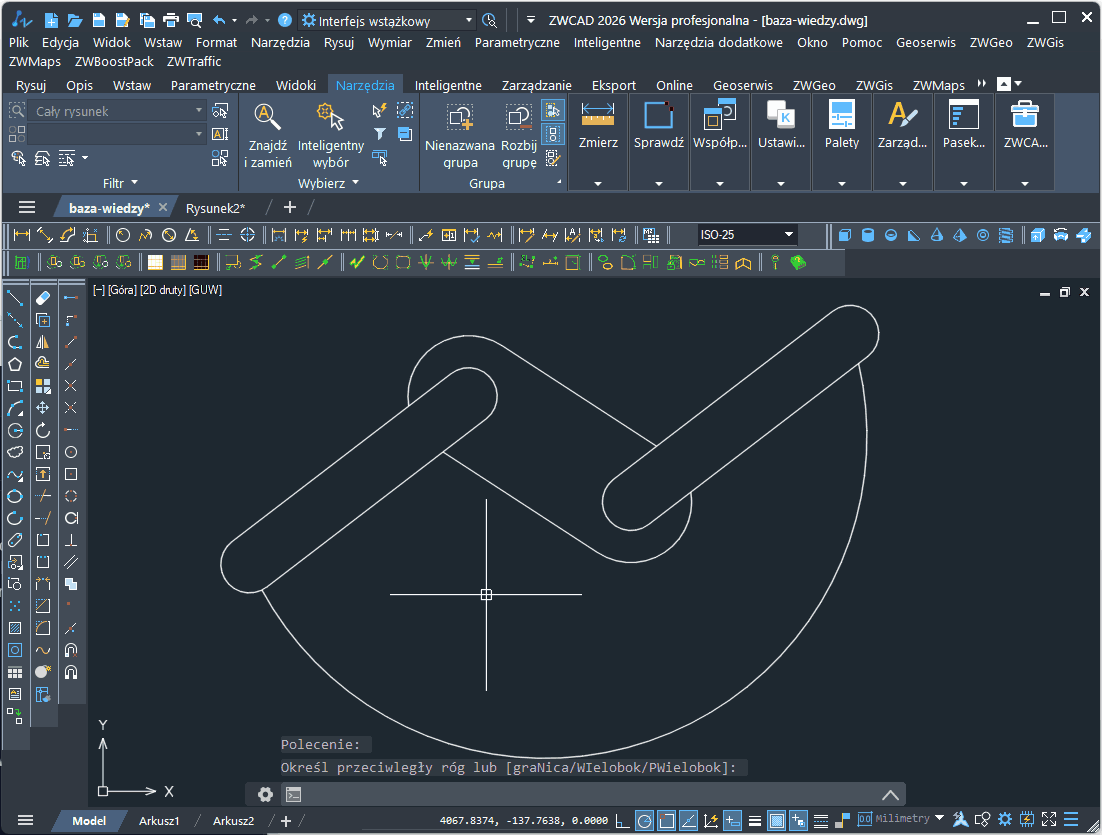The height and width of the screenshot is (835, 1102).
Task: Toggle ortho mode in status bar
Action: click(x=622, y=820)
